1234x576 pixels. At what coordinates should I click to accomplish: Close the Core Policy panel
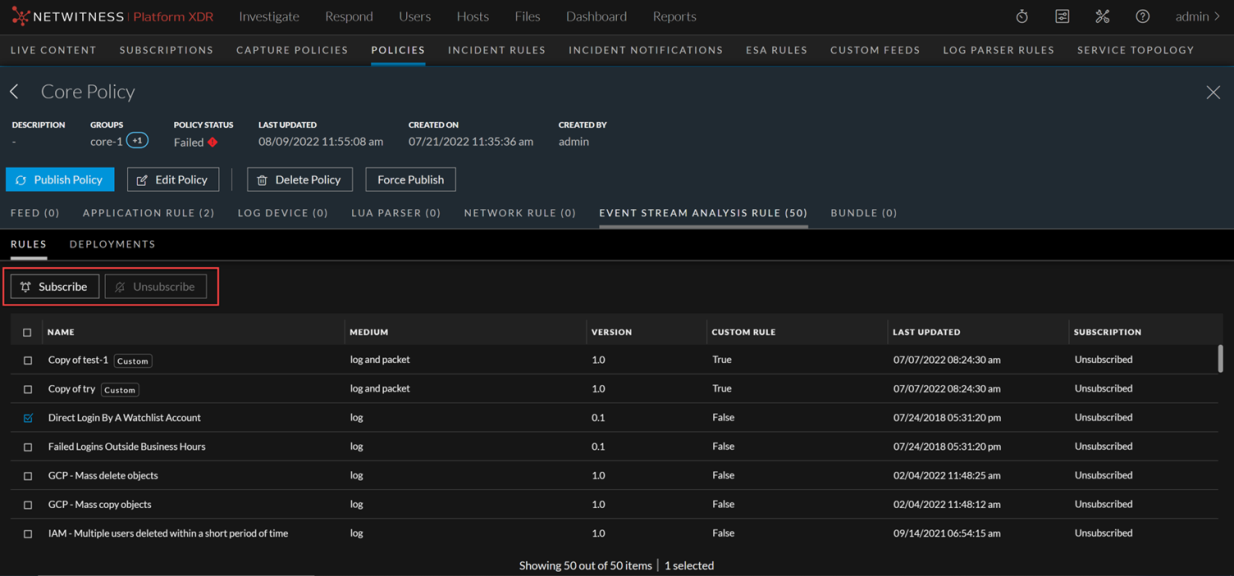(x=1213, y=92)
